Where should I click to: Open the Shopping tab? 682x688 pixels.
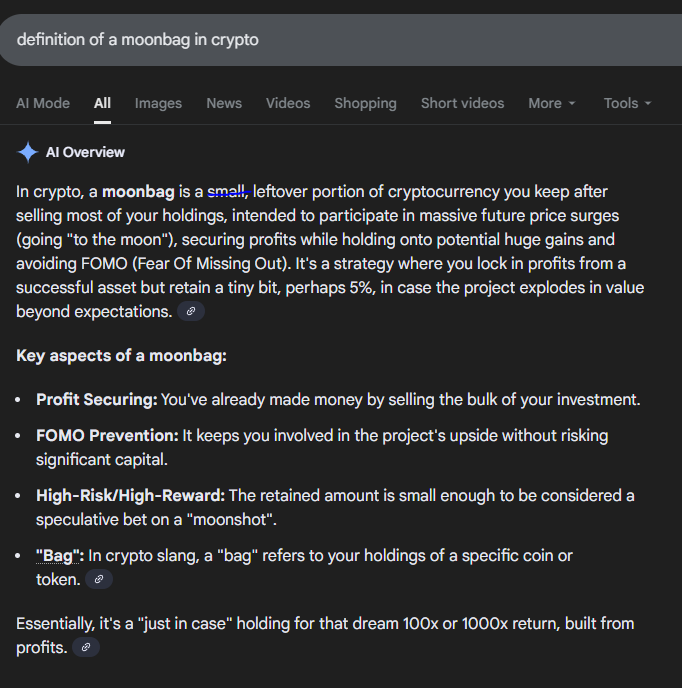[x=366, y=103]
